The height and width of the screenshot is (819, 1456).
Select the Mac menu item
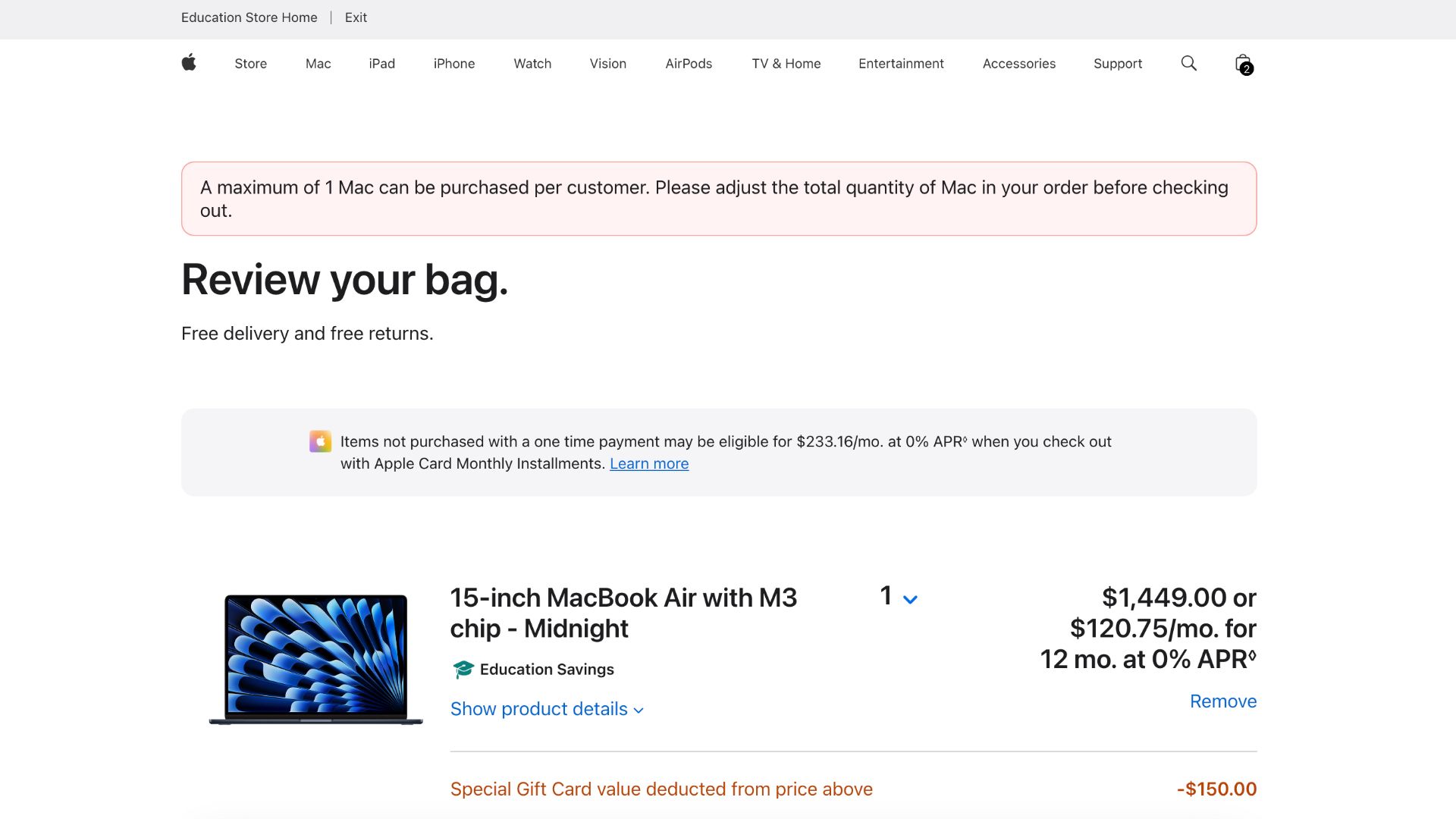click(318, 63)
